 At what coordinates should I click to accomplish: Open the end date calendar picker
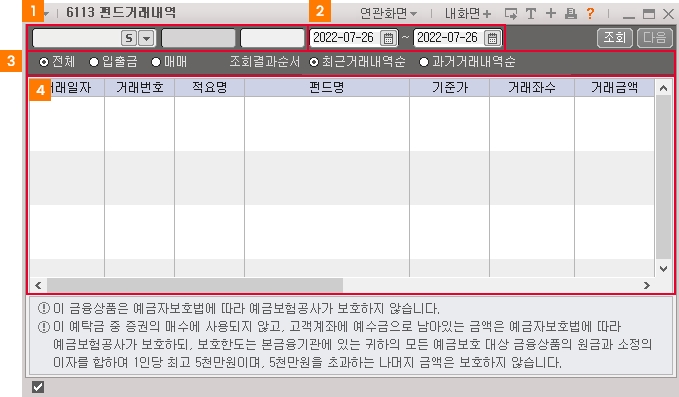point(492,38)
